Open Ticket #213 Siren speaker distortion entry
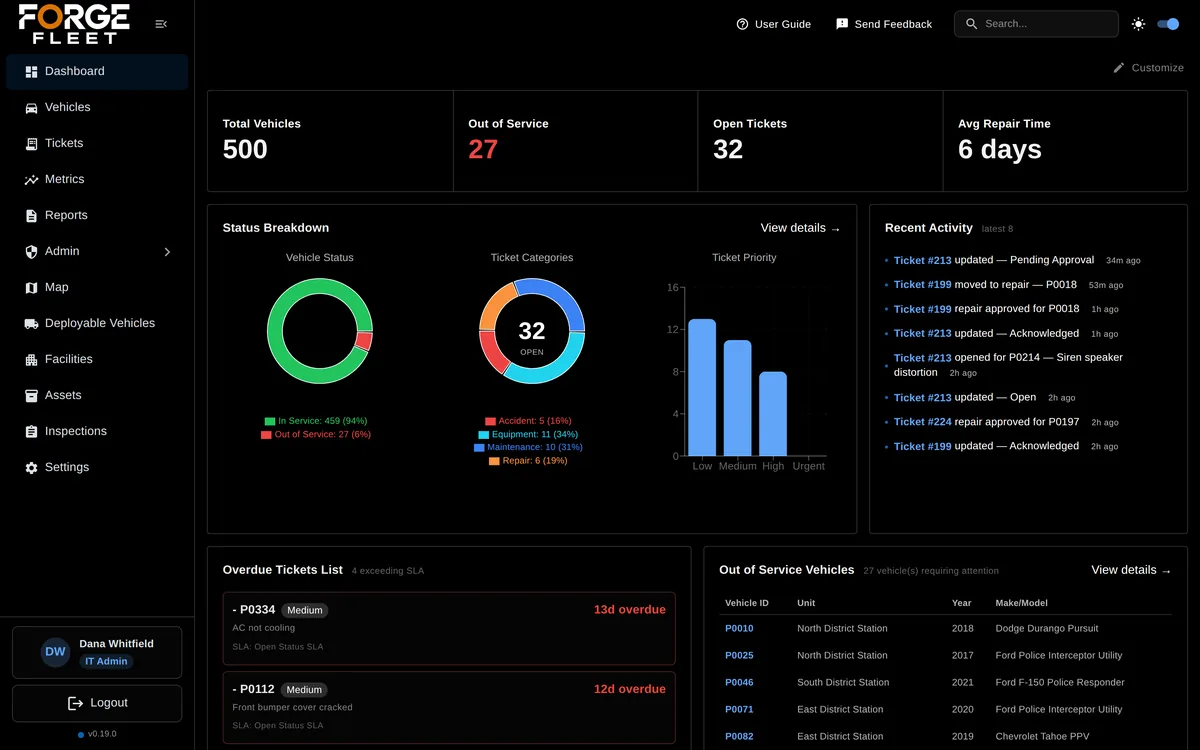This screenshot has height=750, width=1200. (1008, 365)
